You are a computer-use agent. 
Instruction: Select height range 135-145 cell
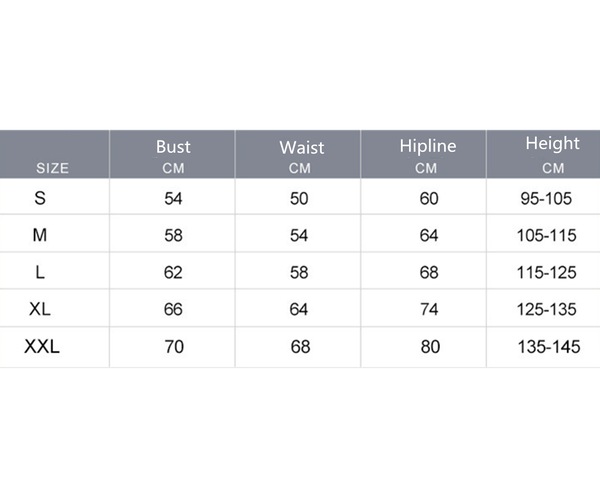tap(549, 347)
